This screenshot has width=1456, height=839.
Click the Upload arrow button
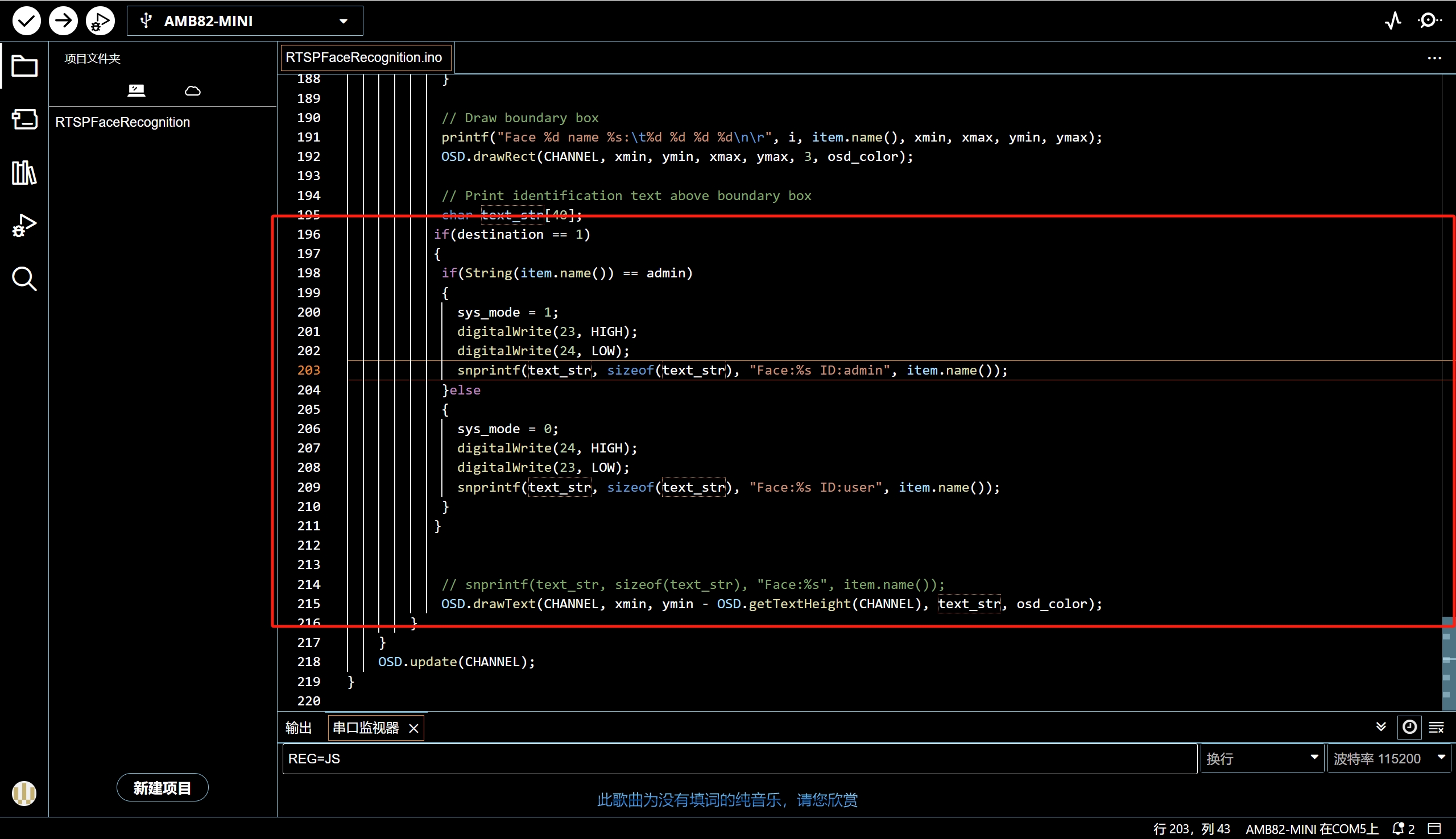point(63,22)
